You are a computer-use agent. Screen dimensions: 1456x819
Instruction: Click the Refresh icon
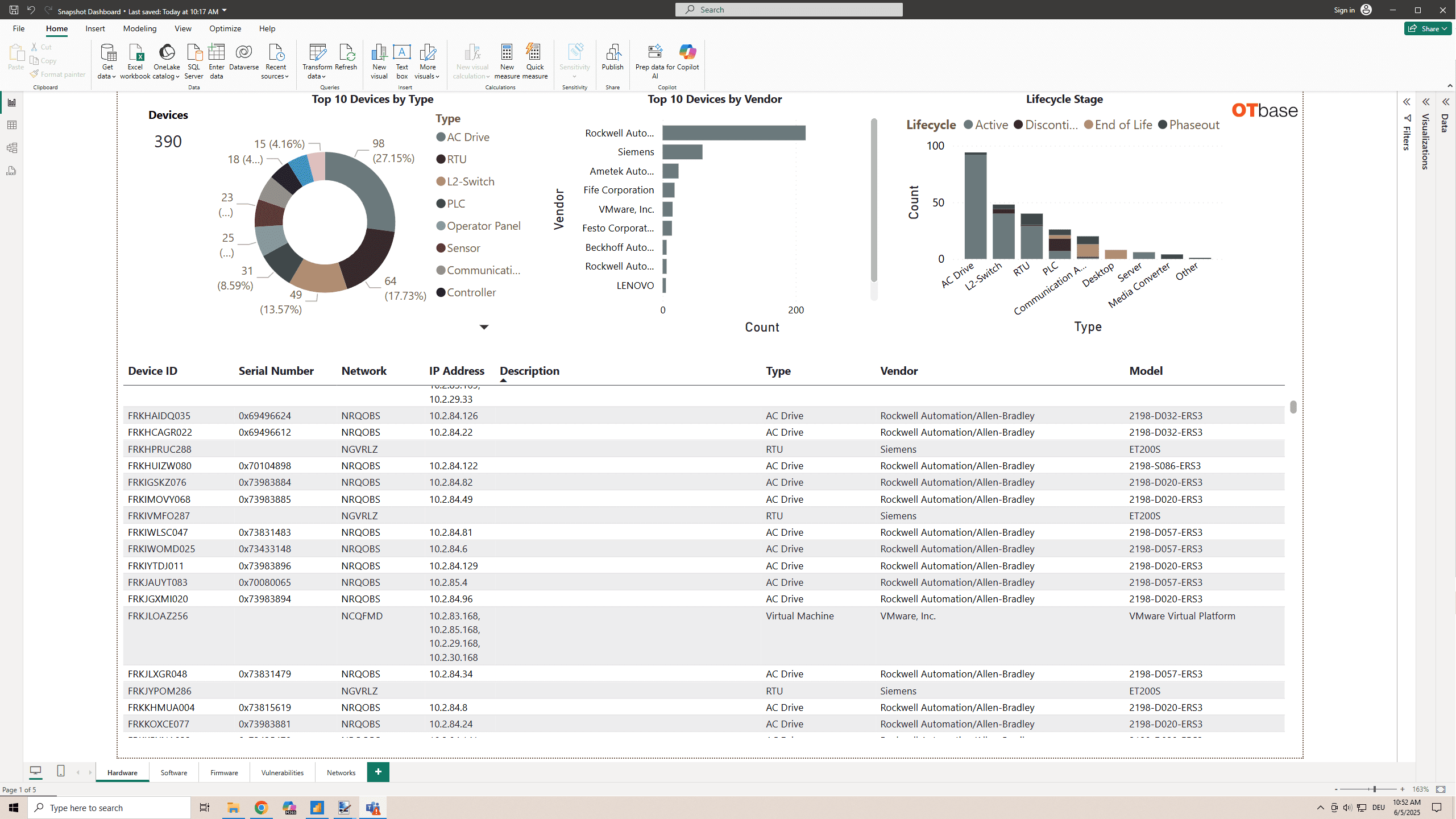tap(346, 57)
